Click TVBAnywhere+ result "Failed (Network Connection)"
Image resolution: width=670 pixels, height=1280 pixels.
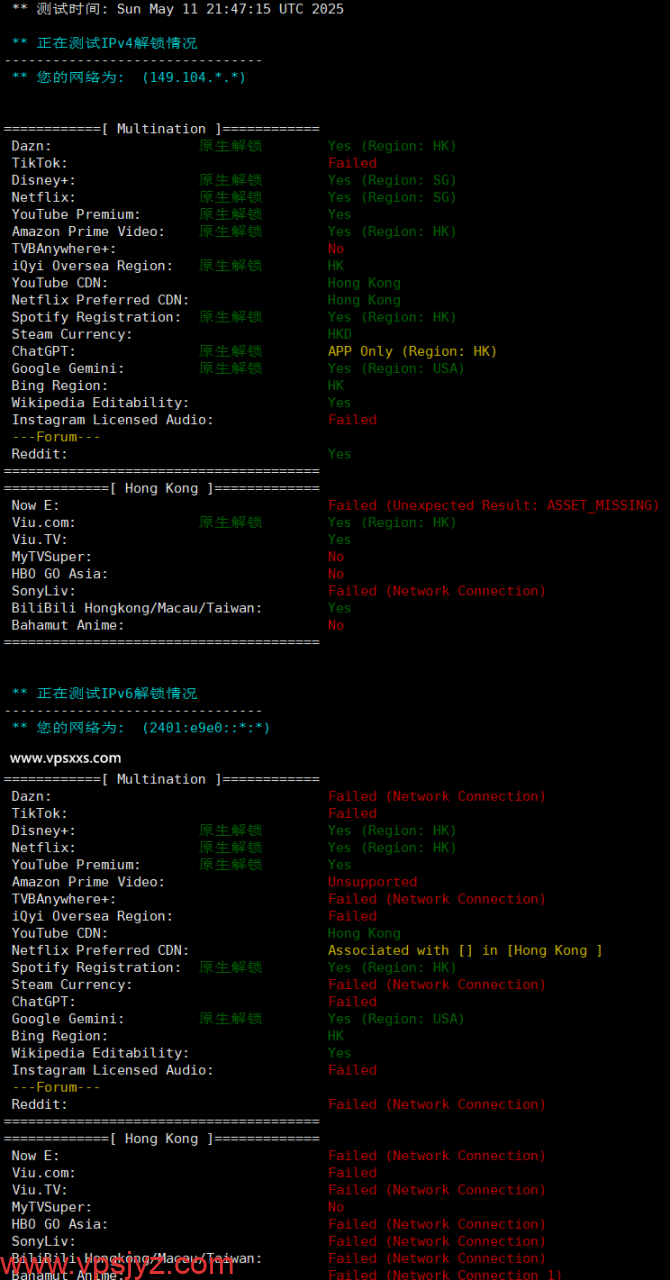click(x=437, y=899)
